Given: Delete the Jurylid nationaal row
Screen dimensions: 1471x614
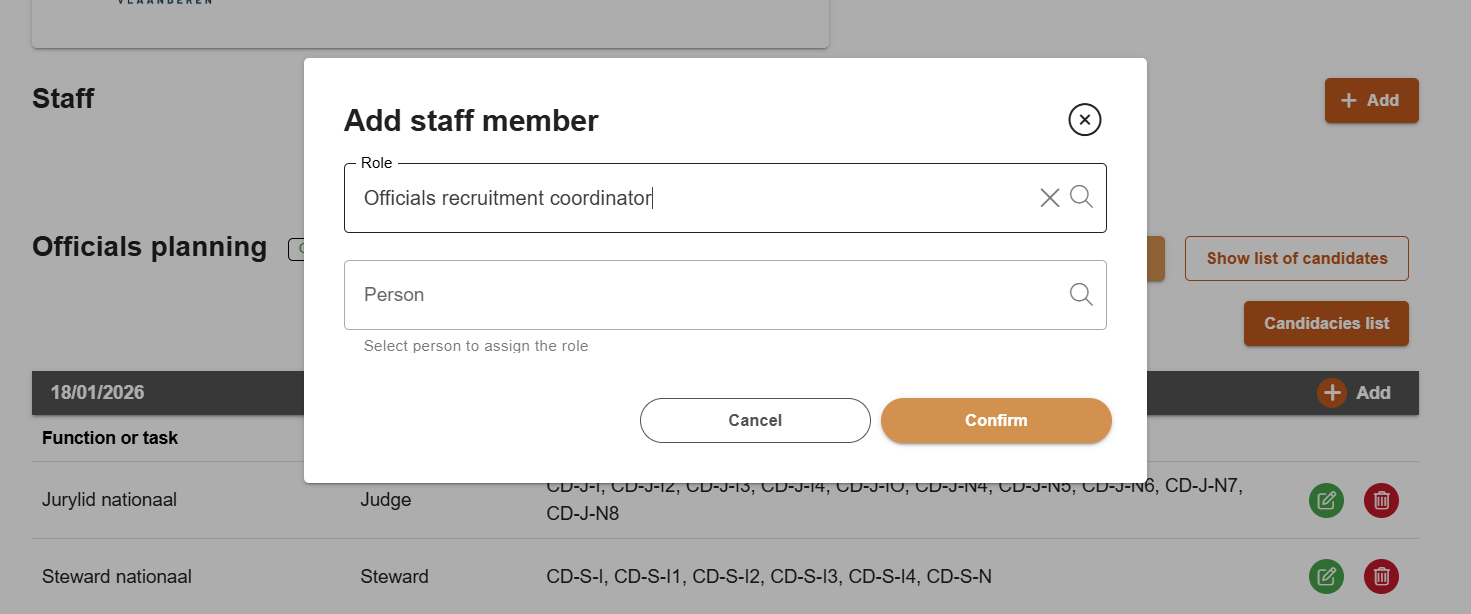Looking at the screenshot, I should pyautogui.click(x=1381, y=500).
